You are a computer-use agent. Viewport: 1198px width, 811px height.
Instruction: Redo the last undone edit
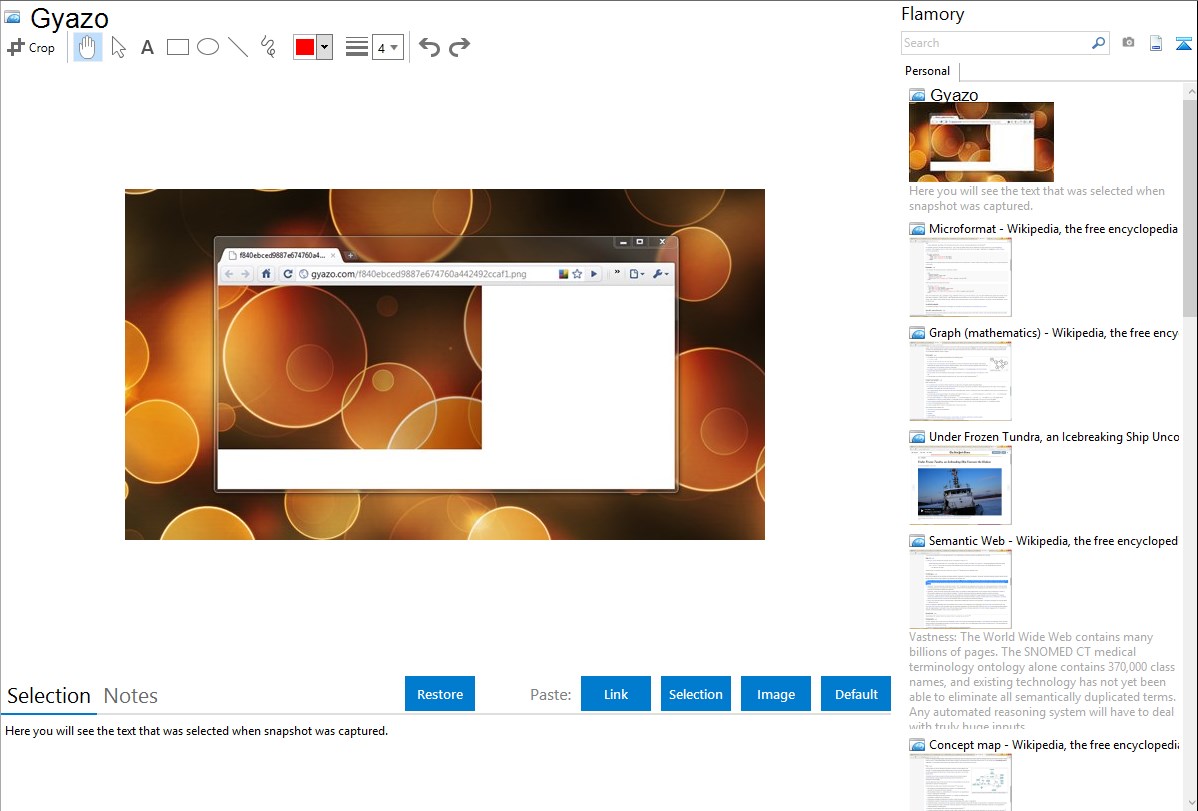pos(460,47)
